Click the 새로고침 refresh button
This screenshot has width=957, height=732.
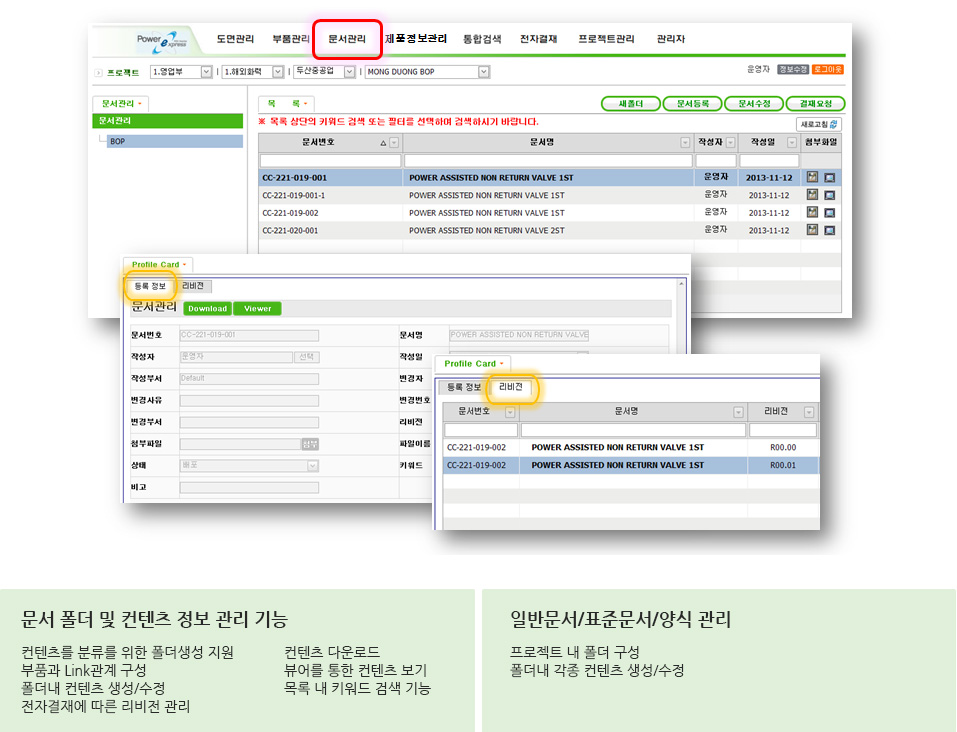(x=819, y=124)
